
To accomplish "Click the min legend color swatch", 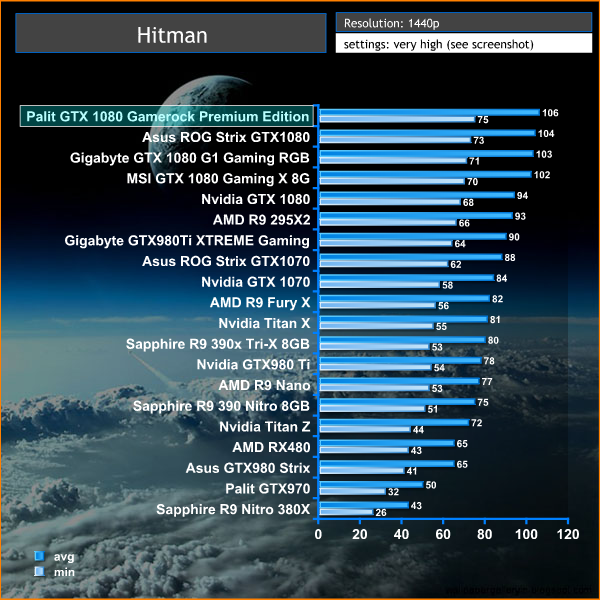I will (x=39, y=572).
